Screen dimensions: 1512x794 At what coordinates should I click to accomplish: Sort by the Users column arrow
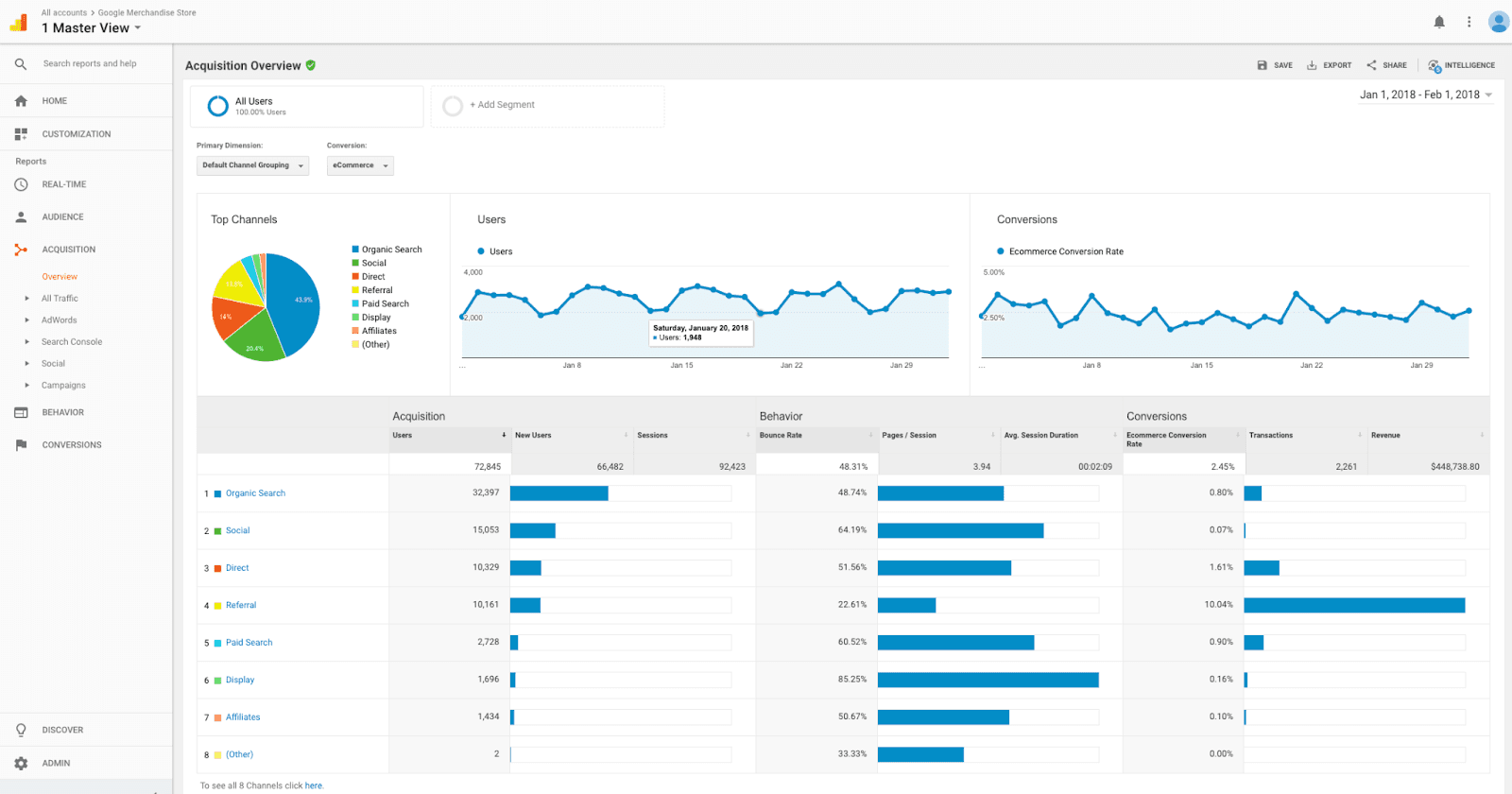pos(504,436)
